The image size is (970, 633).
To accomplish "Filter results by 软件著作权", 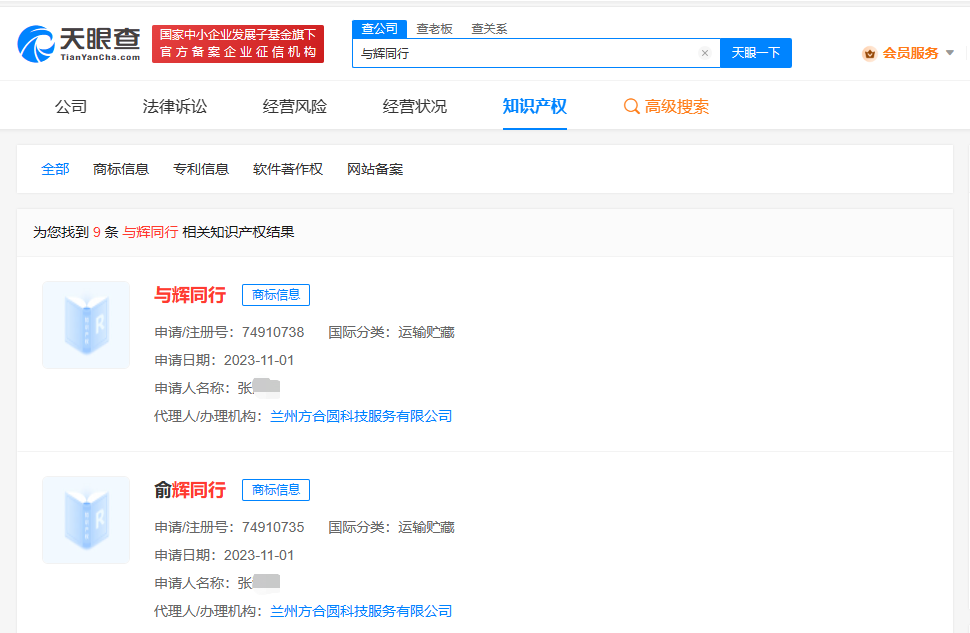I will [x=288, y=169].
